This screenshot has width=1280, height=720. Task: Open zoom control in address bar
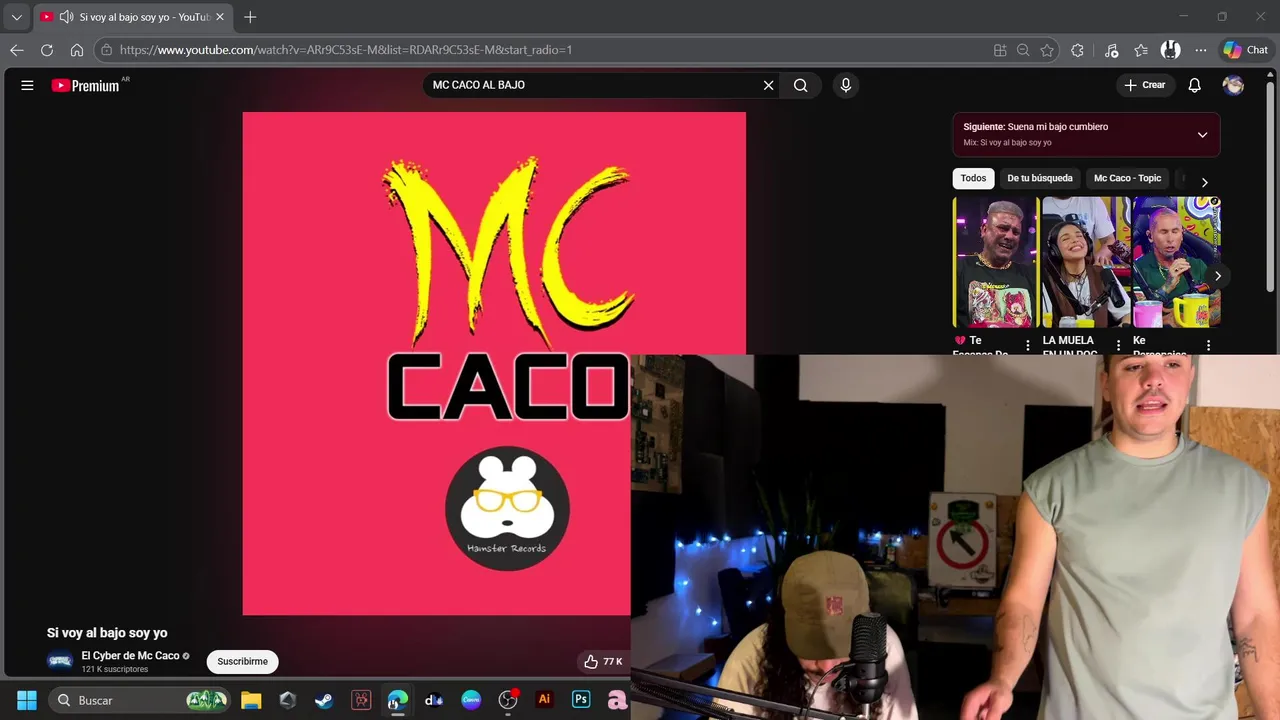coord(1023,50)
